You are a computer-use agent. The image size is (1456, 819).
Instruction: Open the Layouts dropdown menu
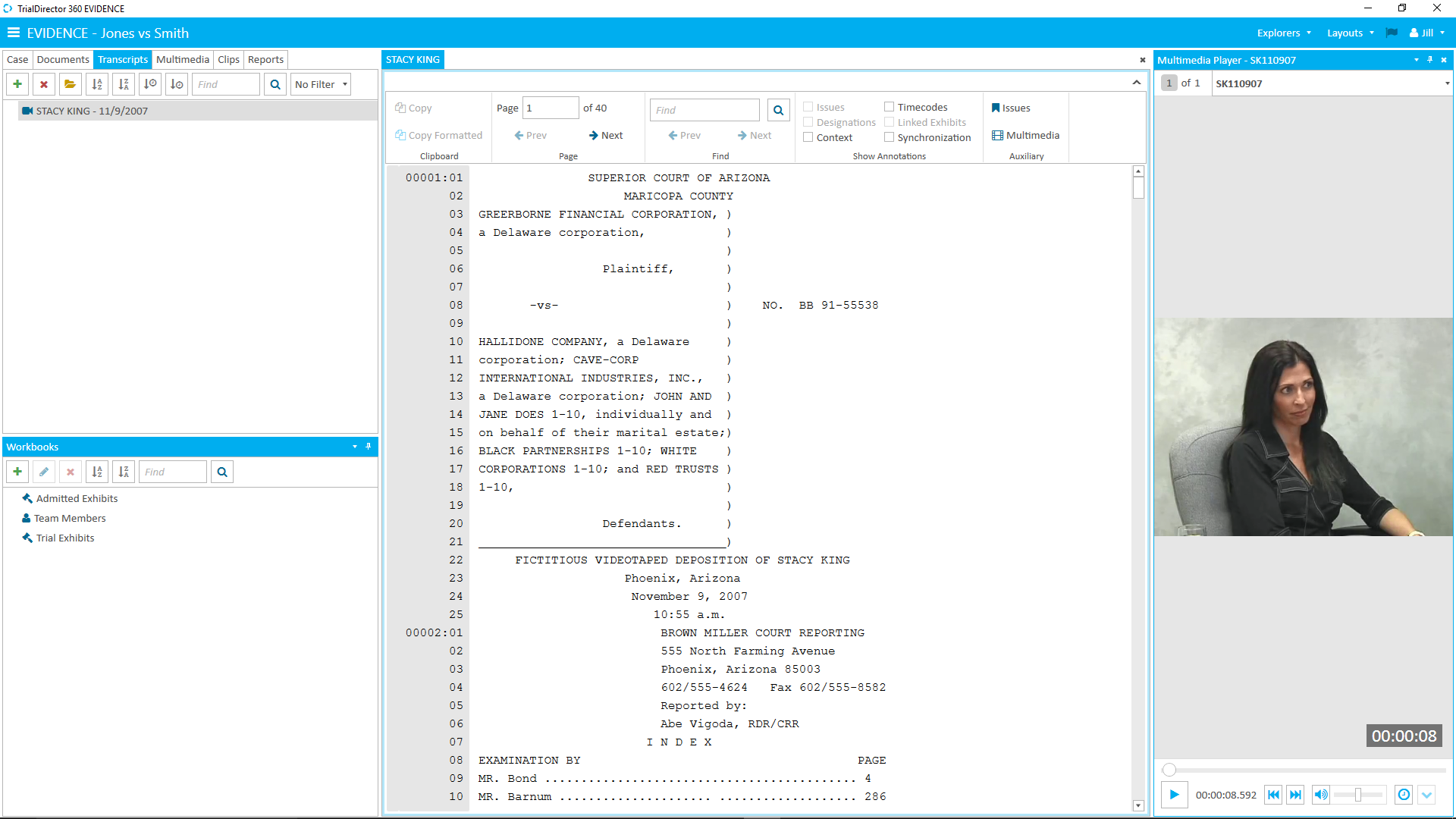[x=1350, y=33]
